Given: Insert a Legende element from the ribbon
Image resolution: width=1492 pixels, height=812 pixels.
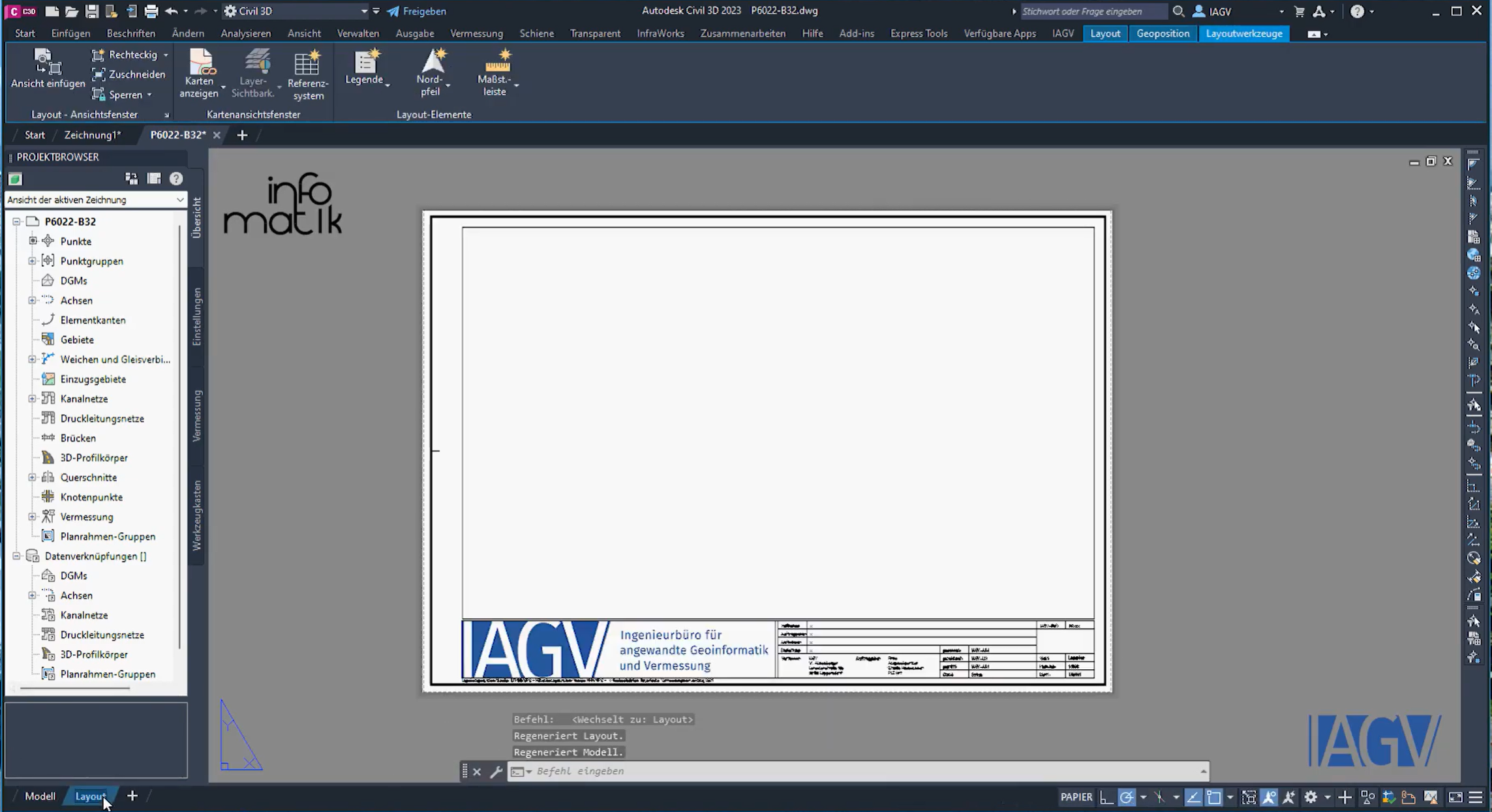Looking at the screenshot, I should point(365,63).
